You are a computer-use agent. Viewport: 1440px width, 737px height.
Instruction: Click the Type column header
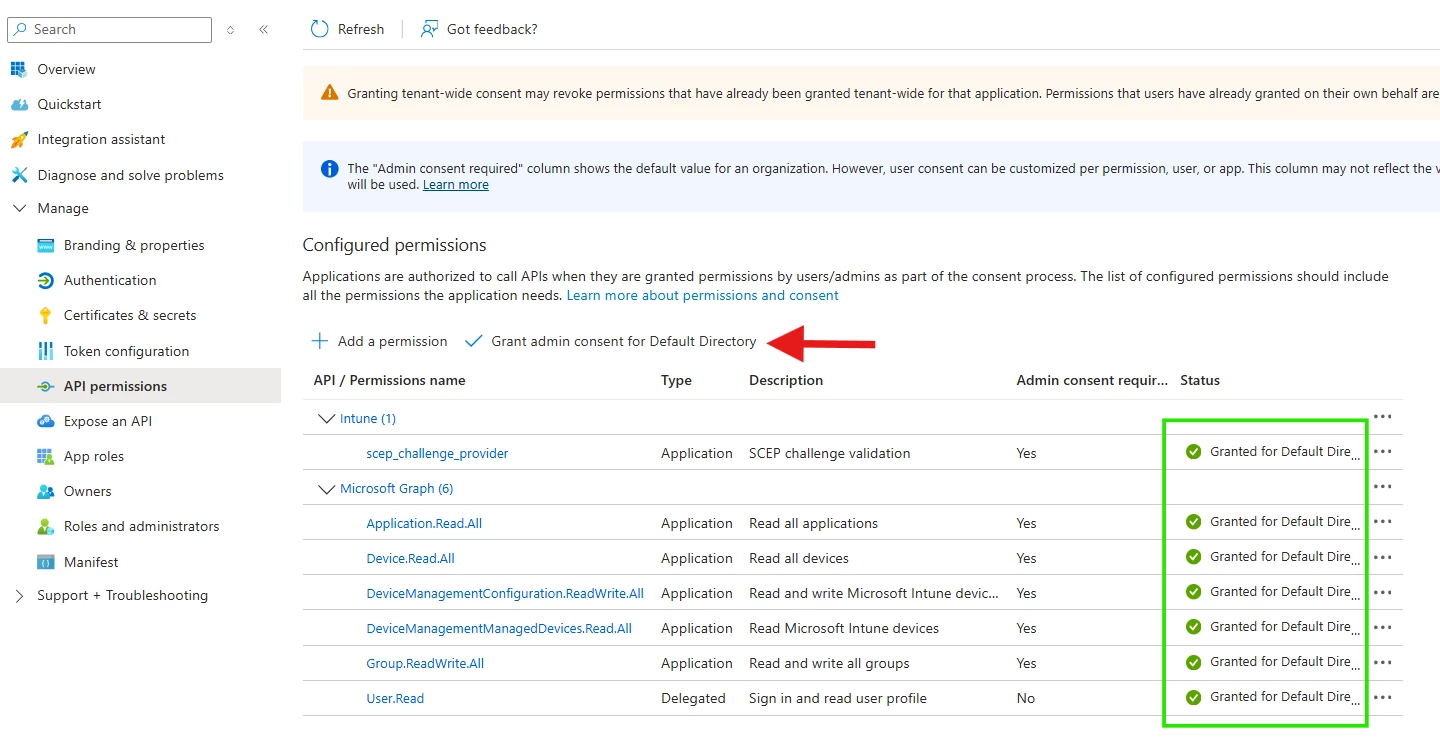point(676,381)
